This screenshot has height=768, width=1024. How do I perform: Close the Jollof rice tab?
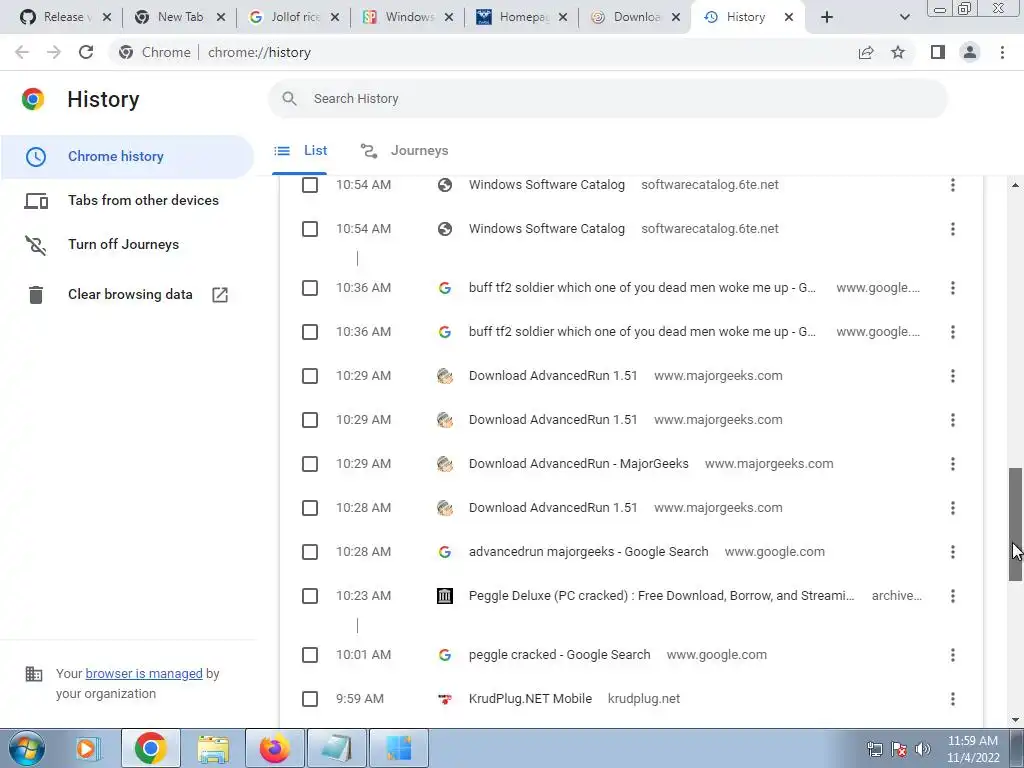coord(335,17)
